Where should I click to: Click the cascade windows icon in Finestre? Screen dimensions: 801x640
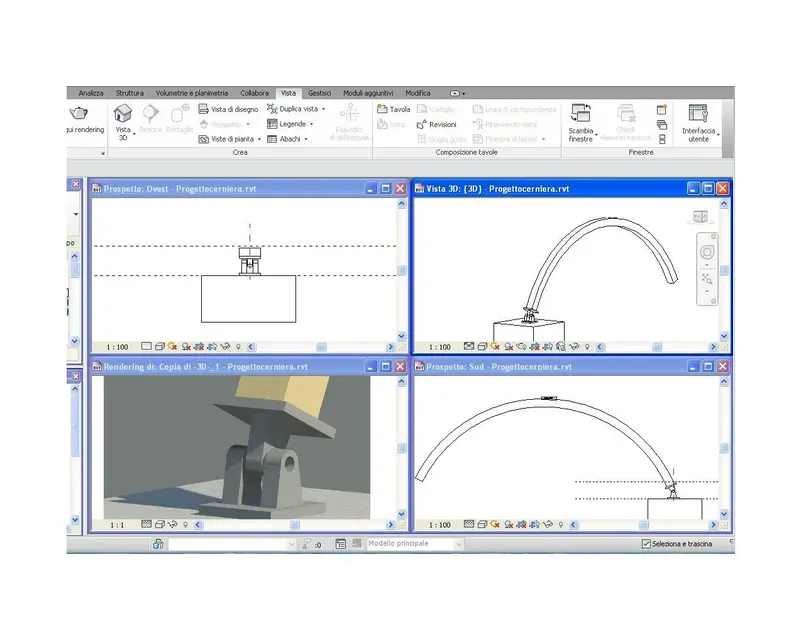click(662, 125)
